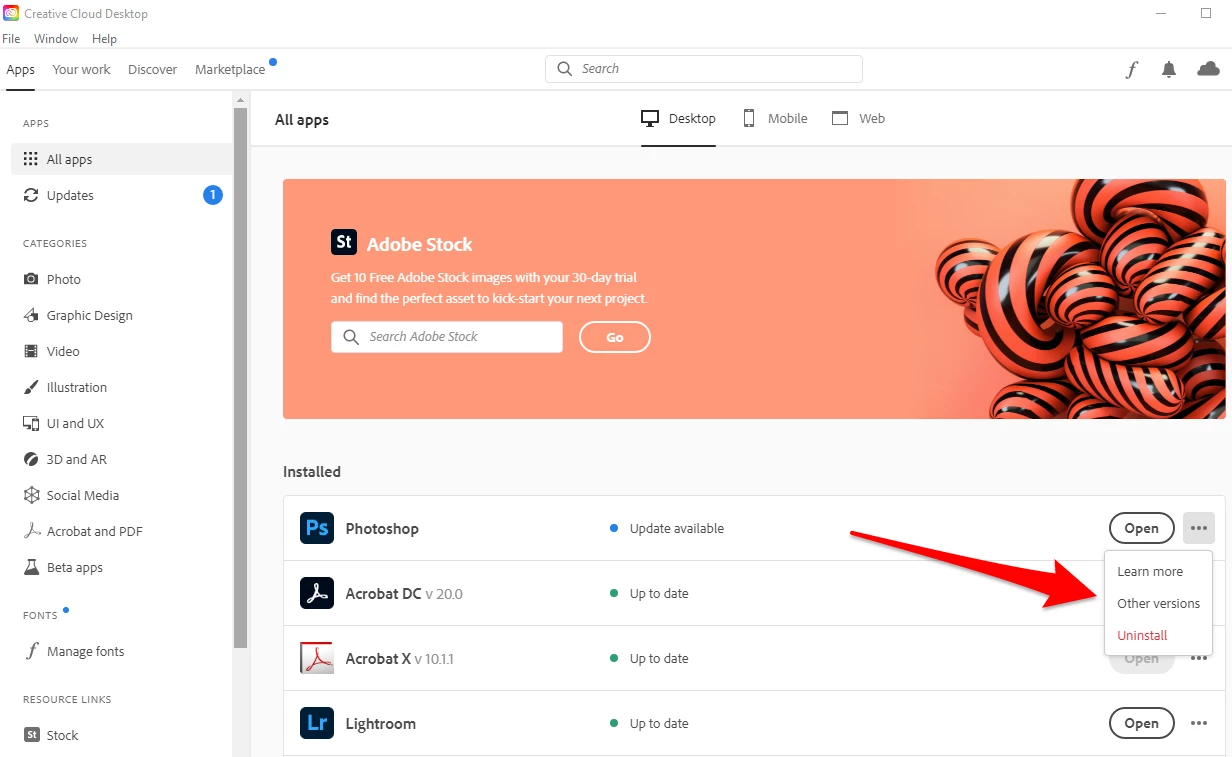Open Lightroom with the Open button
The height and width of the screenshot is (757, 1232).
pyautogui.click(x=1141, y=723)
